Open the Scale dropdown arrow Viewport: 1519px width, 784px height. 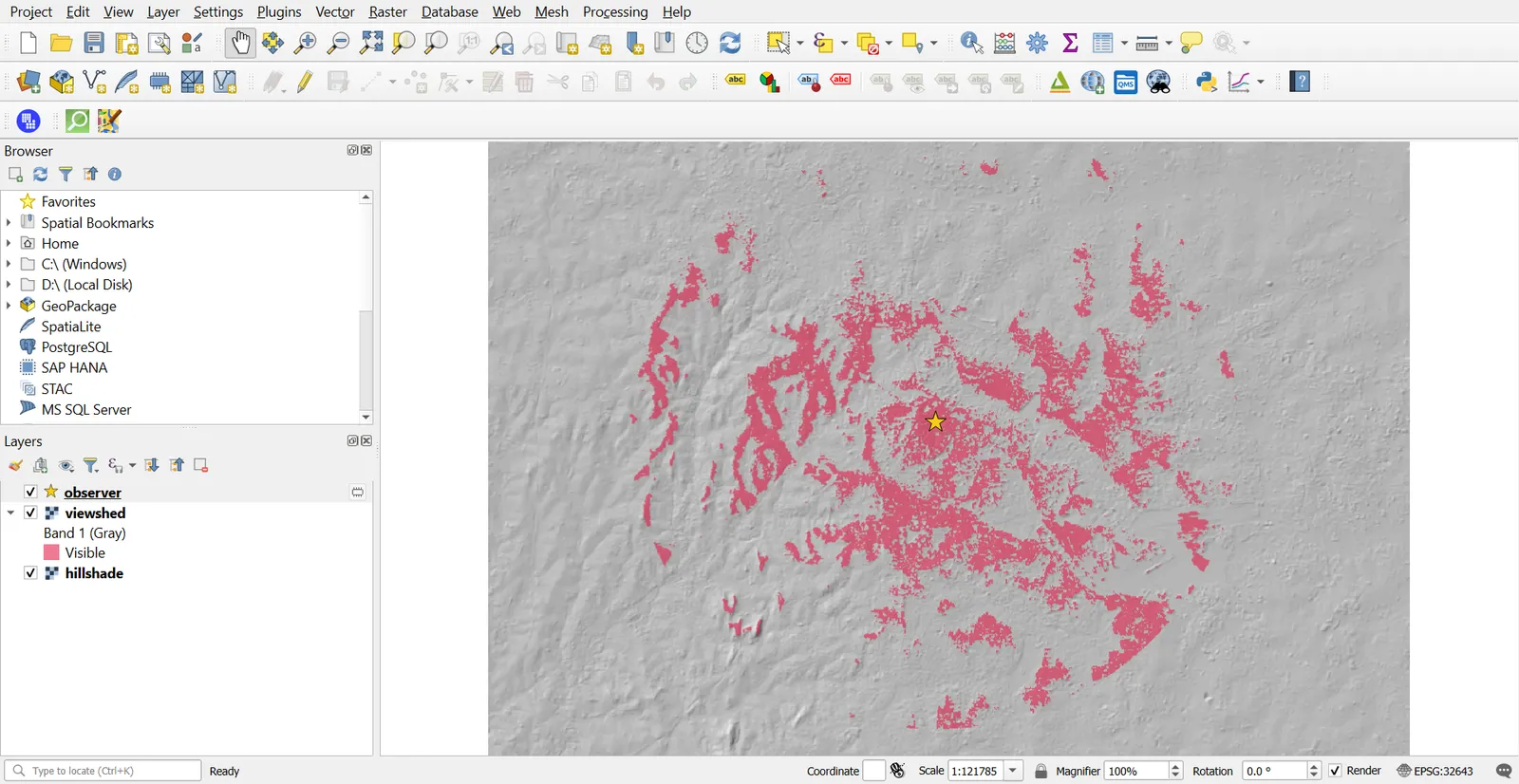1013,771
